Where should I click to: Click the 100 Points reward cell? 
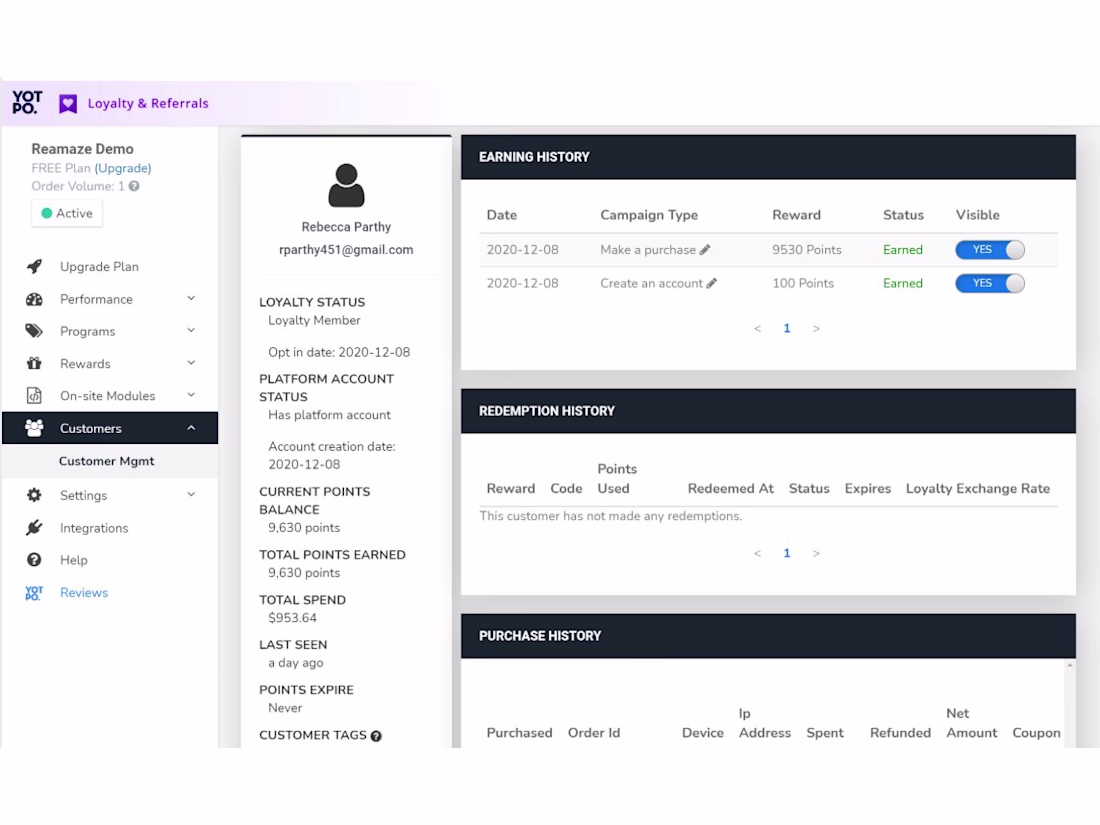pos(803,283)
